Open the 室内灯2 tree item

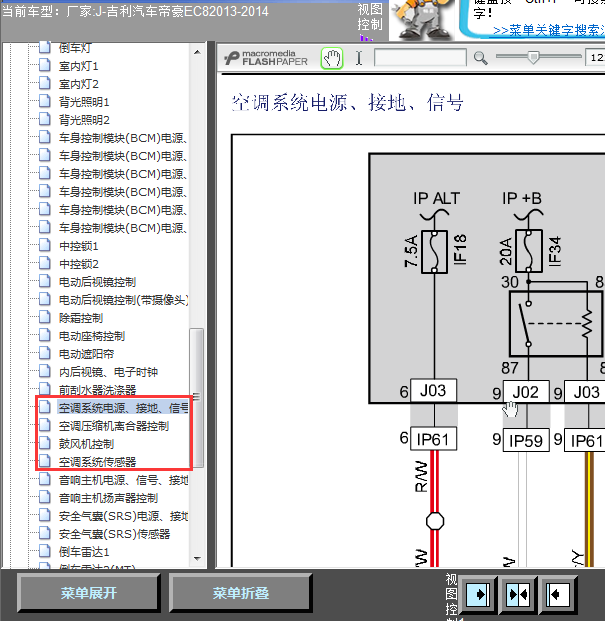[x=78, y=84]
